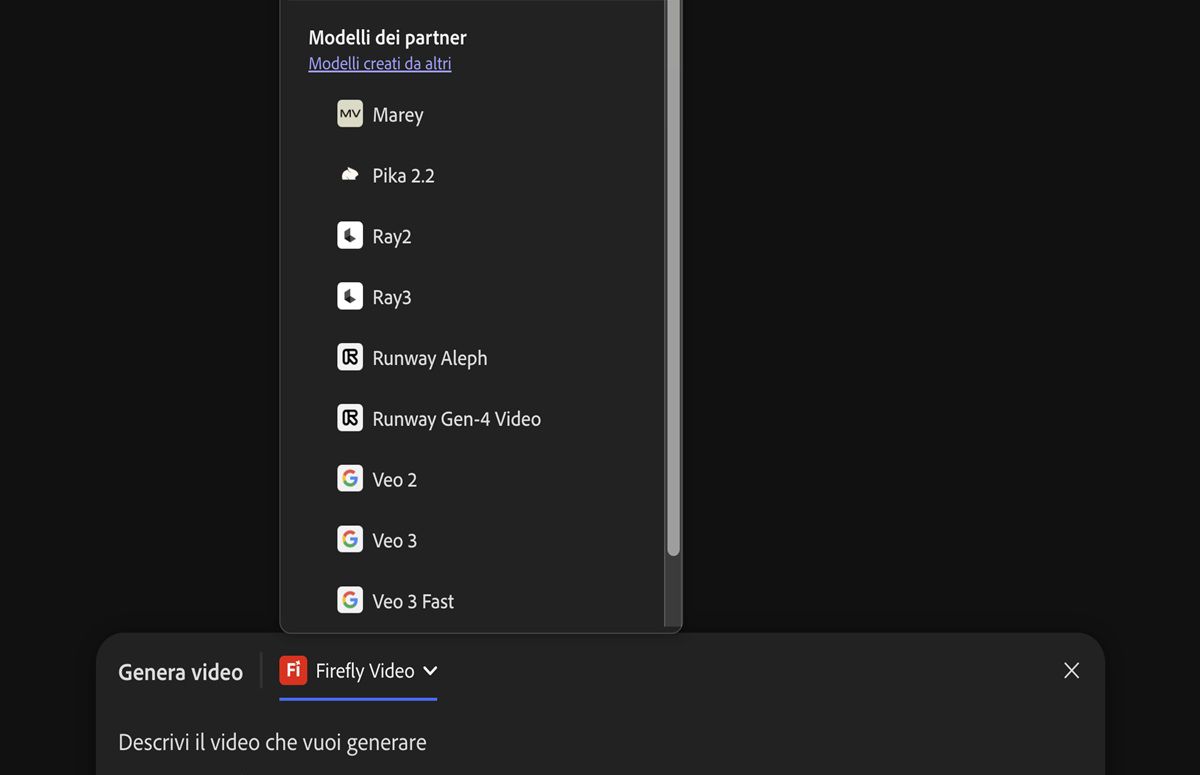Click the Pika 2.2 rabbit icon

350,175
